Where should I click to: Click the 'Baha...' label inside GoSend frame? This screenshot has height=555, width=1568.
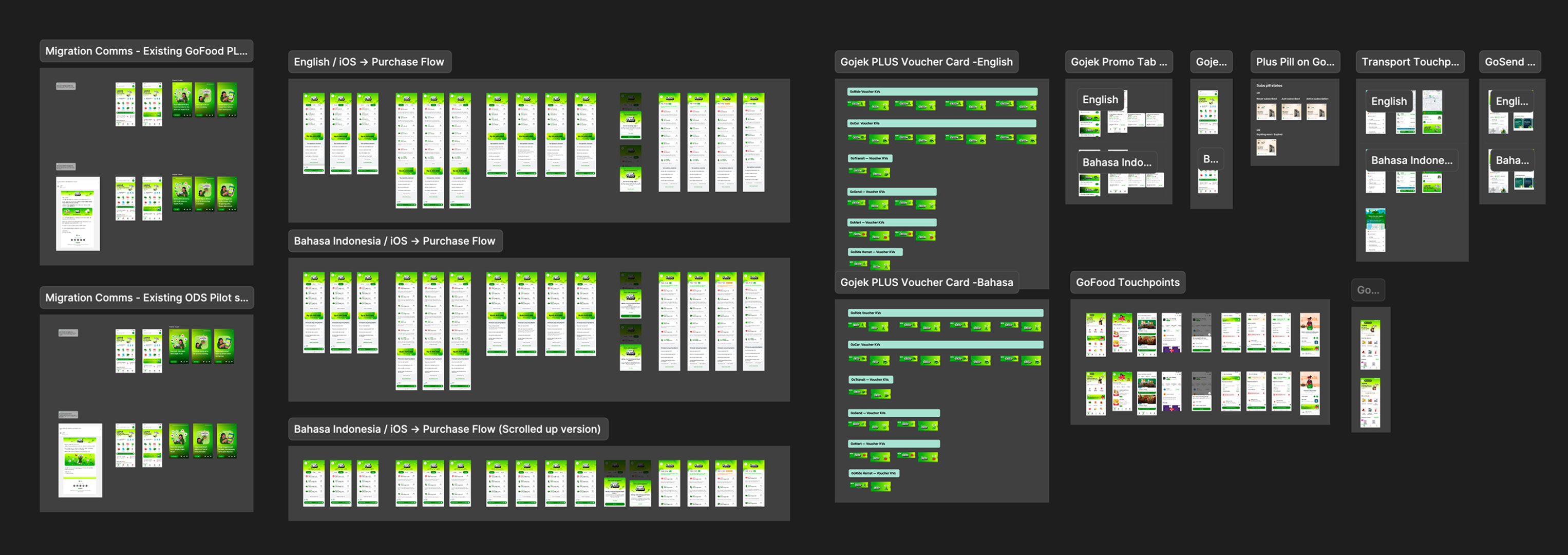(x=1512, y=160)
